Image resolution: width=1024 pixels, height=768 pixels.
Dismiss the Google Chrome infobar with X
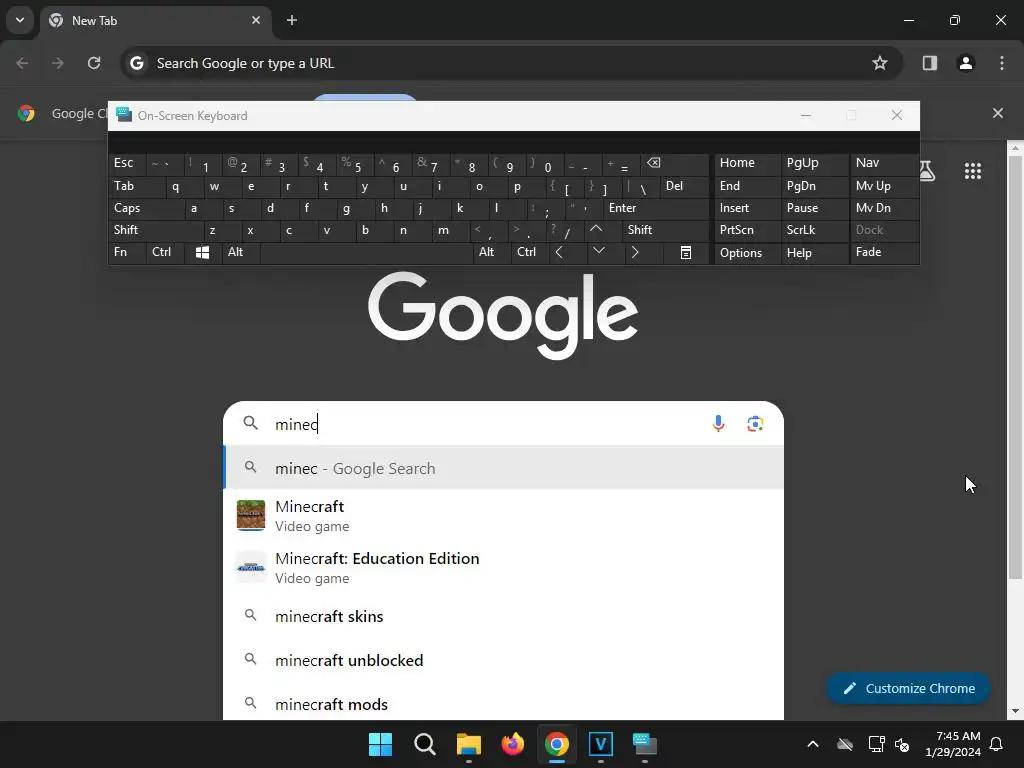(x=997, y=113)
